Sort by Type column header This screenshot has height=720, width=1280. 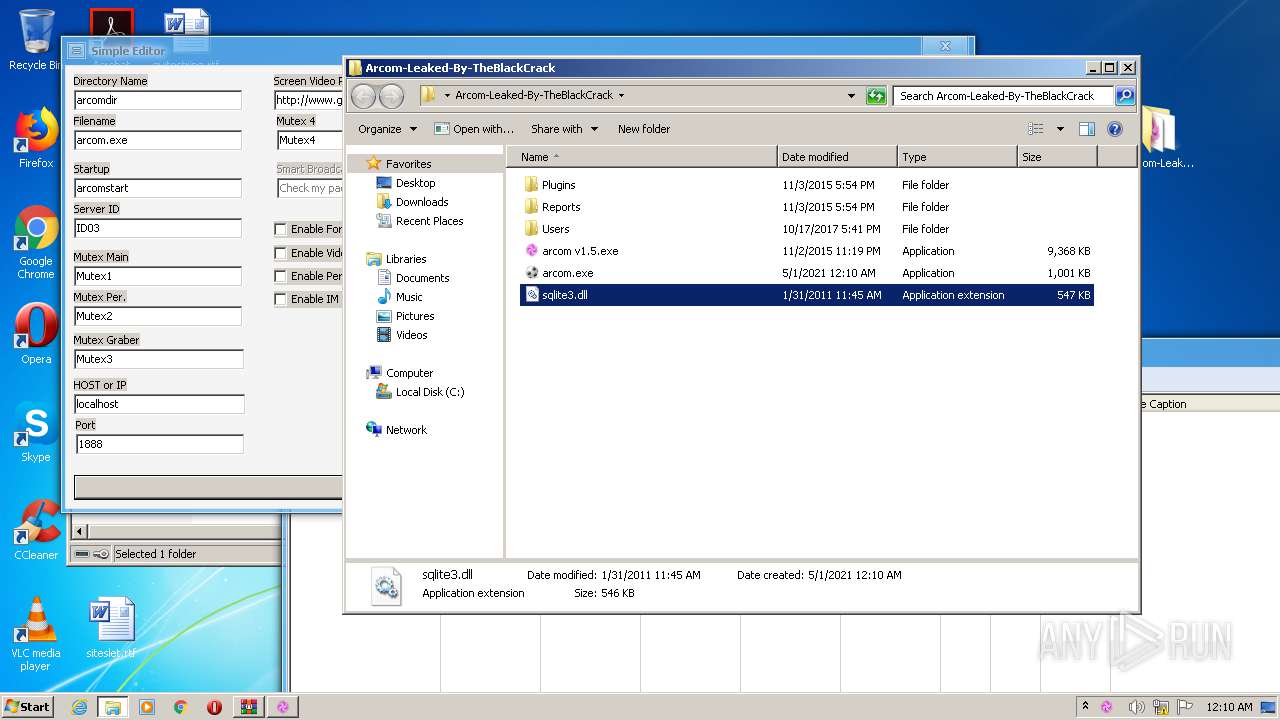click(x=957, y=157)
